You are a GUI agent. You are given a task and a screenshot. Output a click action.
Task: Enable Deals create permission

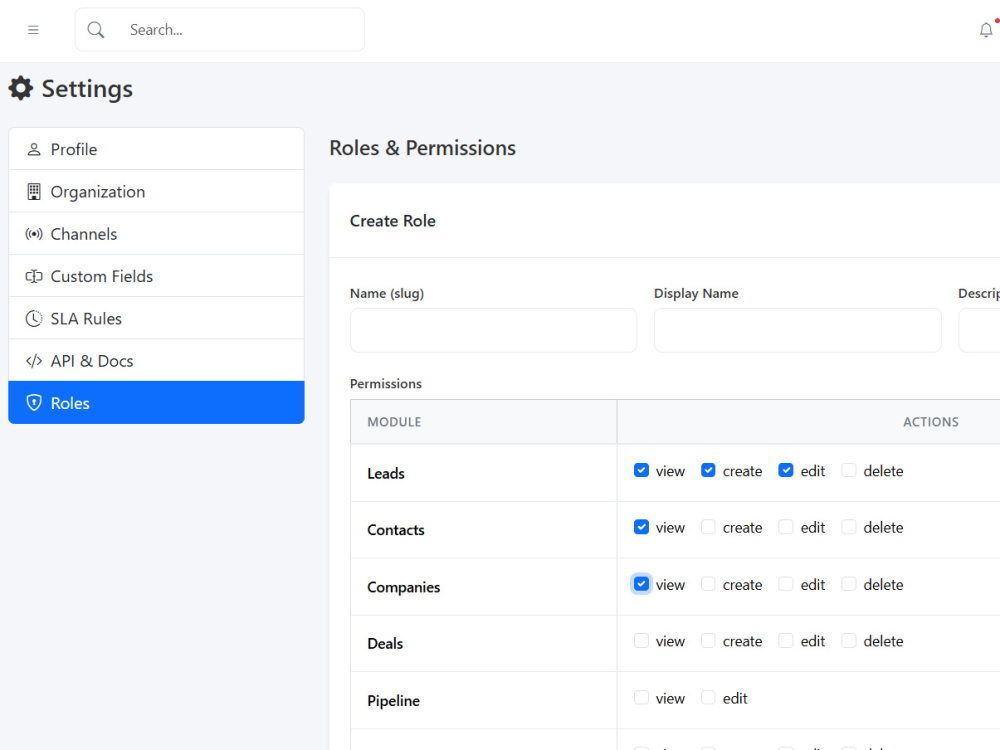[708, 640]
